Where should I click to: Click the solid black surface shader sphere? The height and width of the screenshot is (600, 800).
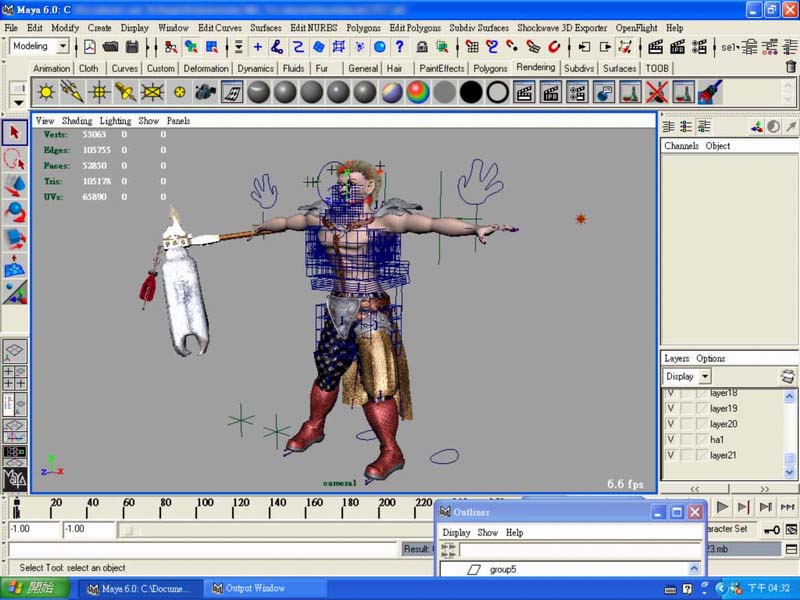(x=471, y=92)
